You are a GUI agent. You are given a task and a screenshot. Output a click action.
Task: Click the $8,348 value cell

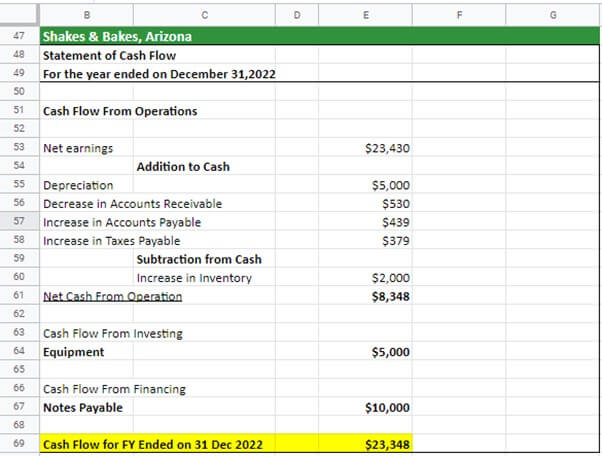coord(365,296)
